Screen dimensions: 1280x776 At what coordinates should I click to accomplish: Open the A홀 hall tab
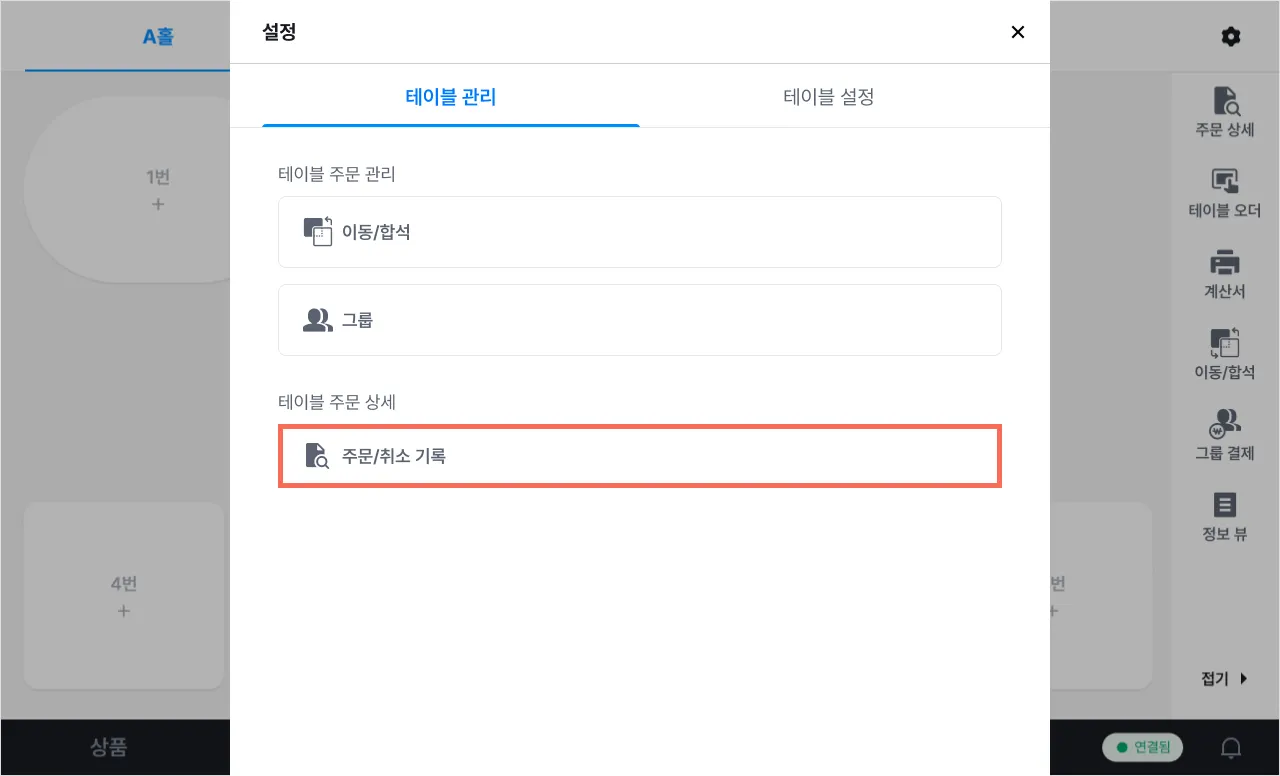[x=158, y=37]
